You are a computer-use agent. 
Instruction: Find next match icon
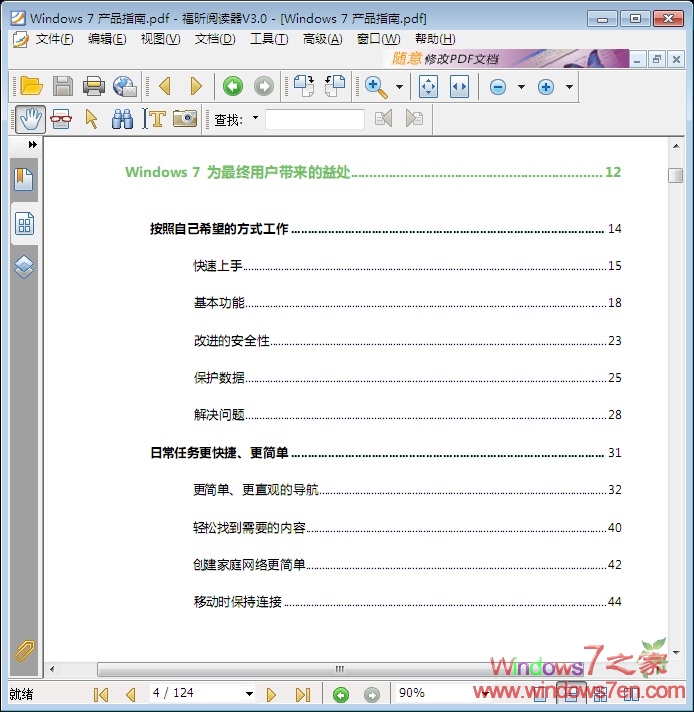click(x=414, y=119)
